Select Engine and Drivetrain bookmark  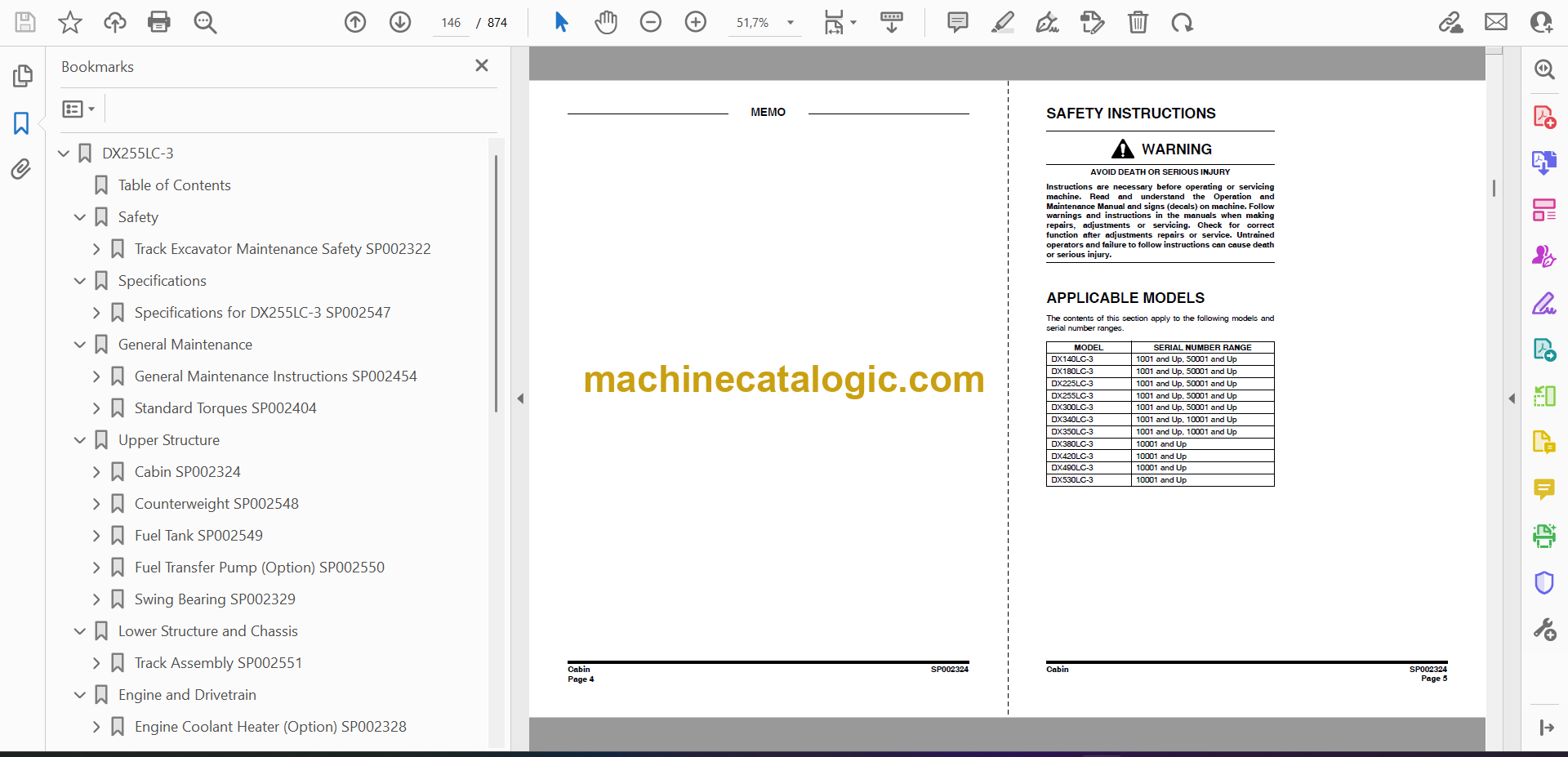coord(187,695)
